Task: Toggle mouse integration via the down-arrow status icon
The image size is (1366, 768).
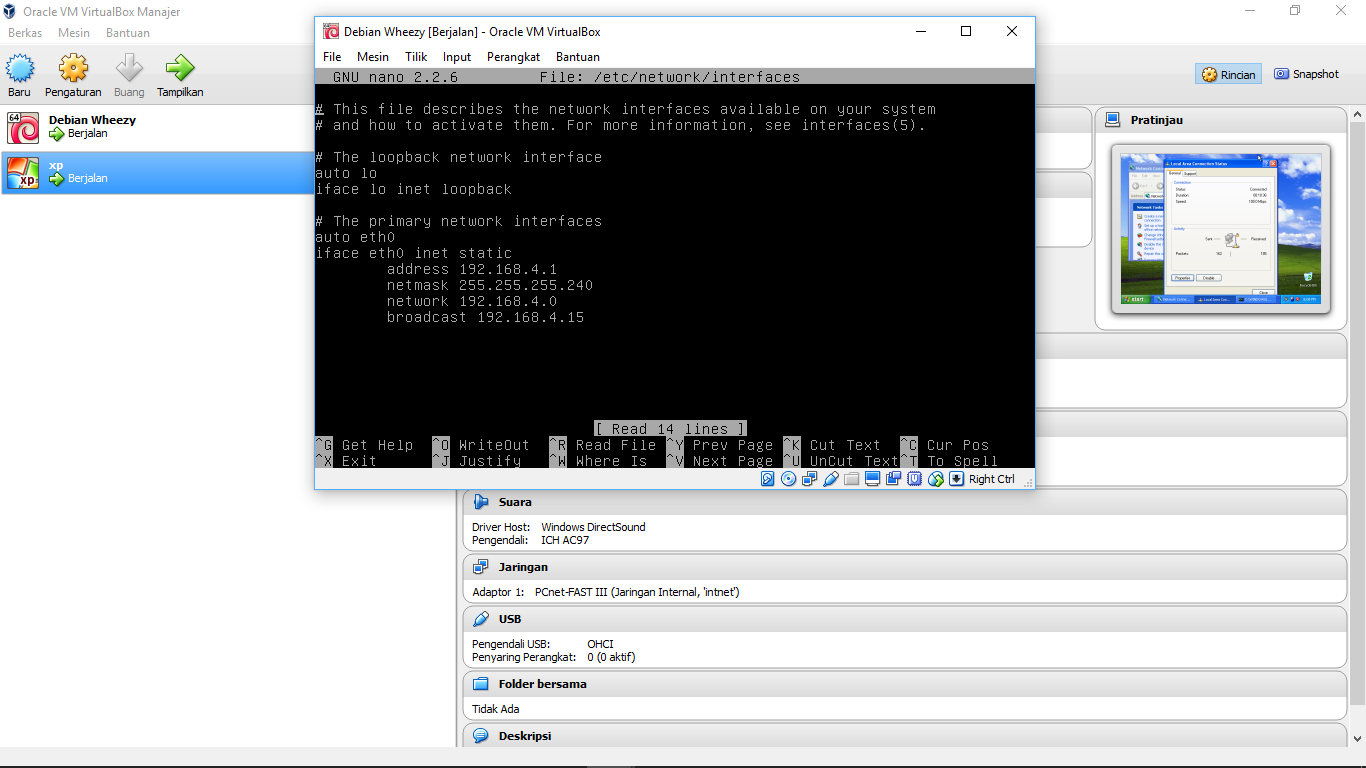Action: [x=956, y=479]
